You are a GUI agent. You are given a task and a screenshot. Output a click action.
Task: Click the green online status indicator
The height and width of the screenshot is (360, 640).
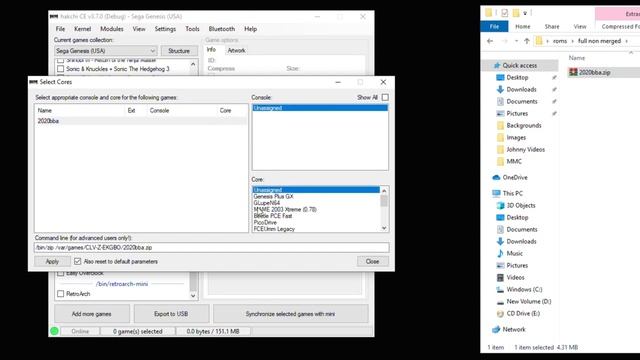coord(54,331)
